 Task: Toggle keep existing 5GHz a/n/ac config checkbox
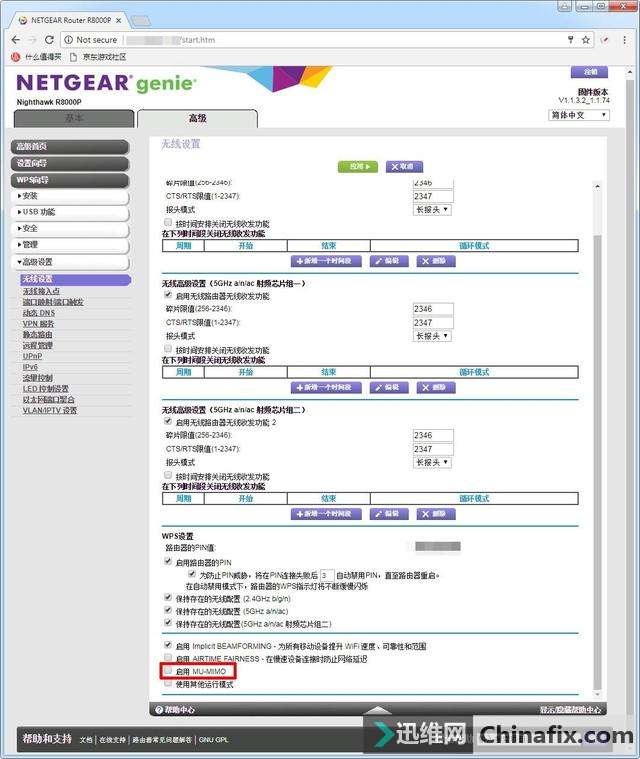168,610
